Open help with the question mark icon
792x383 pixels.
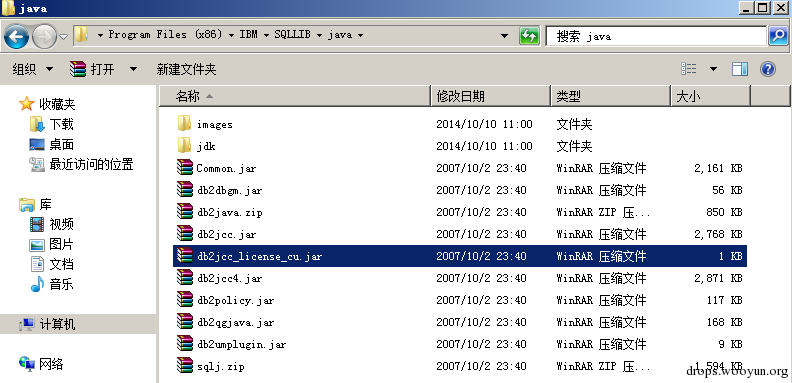(768, 69)
